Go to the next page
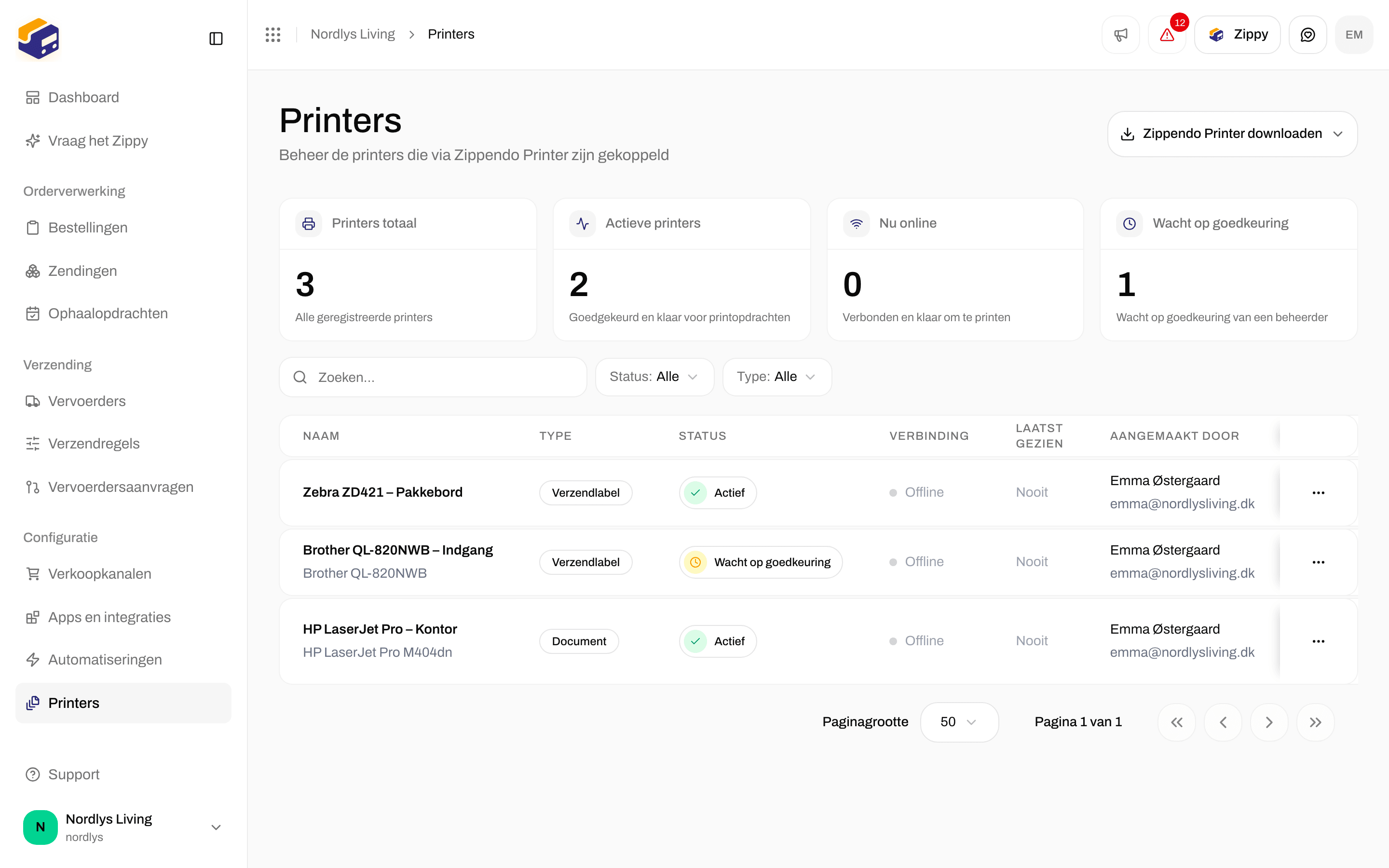 click(x=1269, y=722)
